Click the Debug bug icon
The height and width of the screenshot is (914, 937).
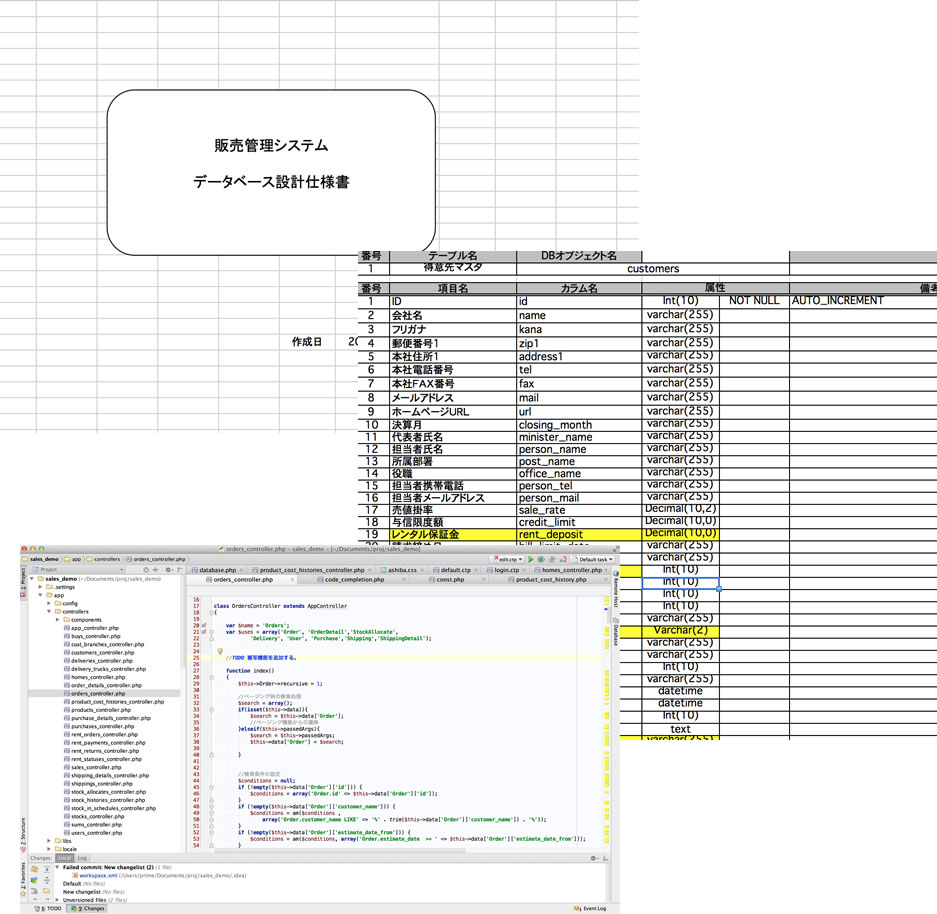(540, 559)
